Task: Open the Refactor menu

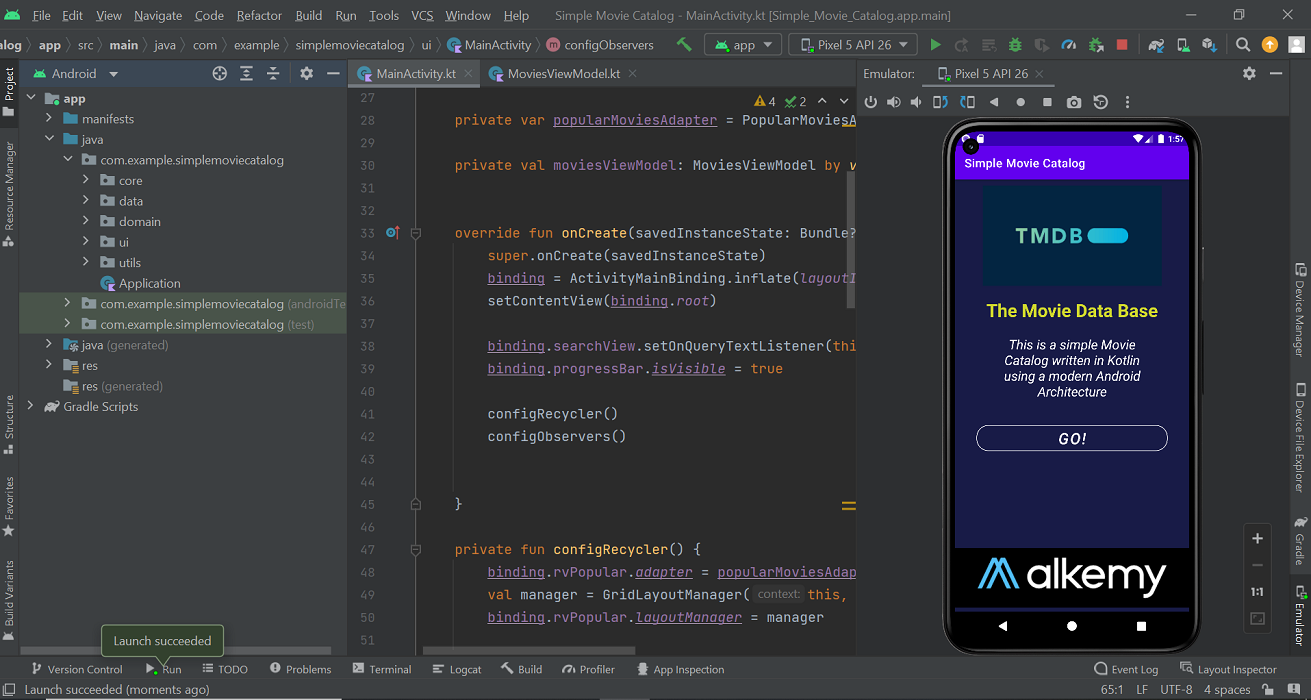Action: coord(259,16)
